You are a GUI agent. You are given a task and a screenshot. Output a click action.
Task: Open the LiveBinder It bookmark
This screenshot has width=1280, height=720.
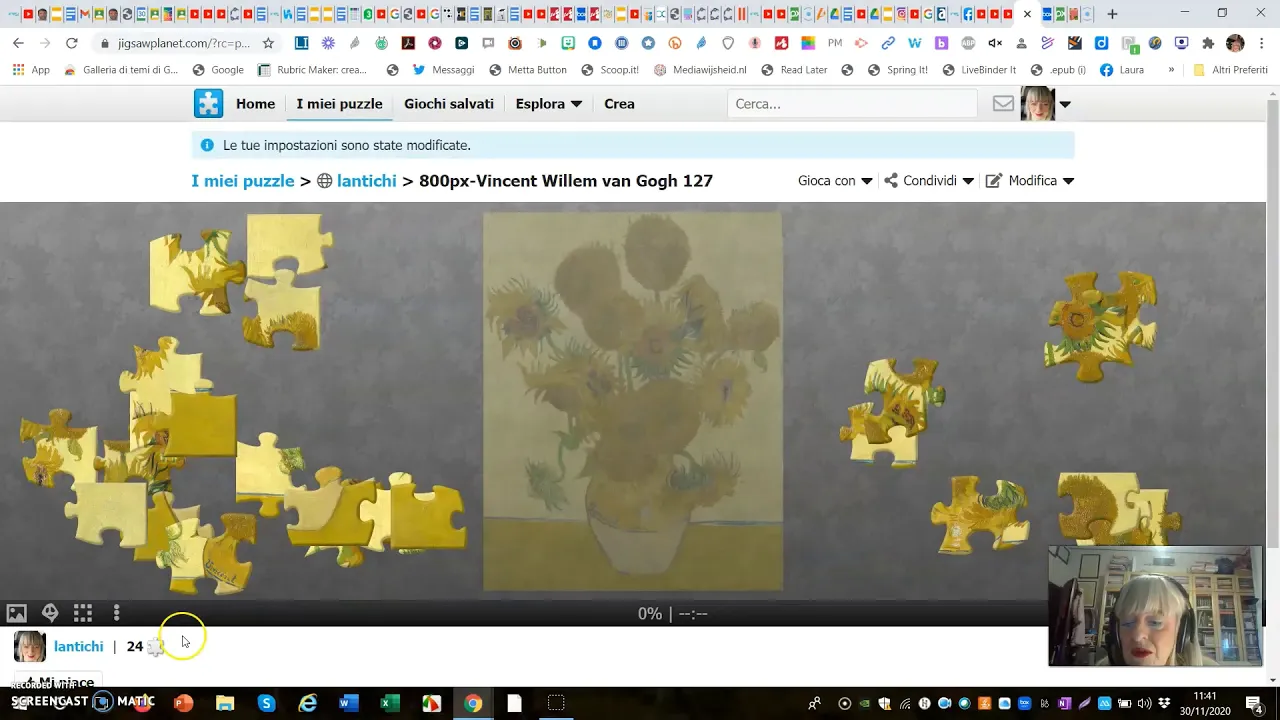(x=978, y=70)
